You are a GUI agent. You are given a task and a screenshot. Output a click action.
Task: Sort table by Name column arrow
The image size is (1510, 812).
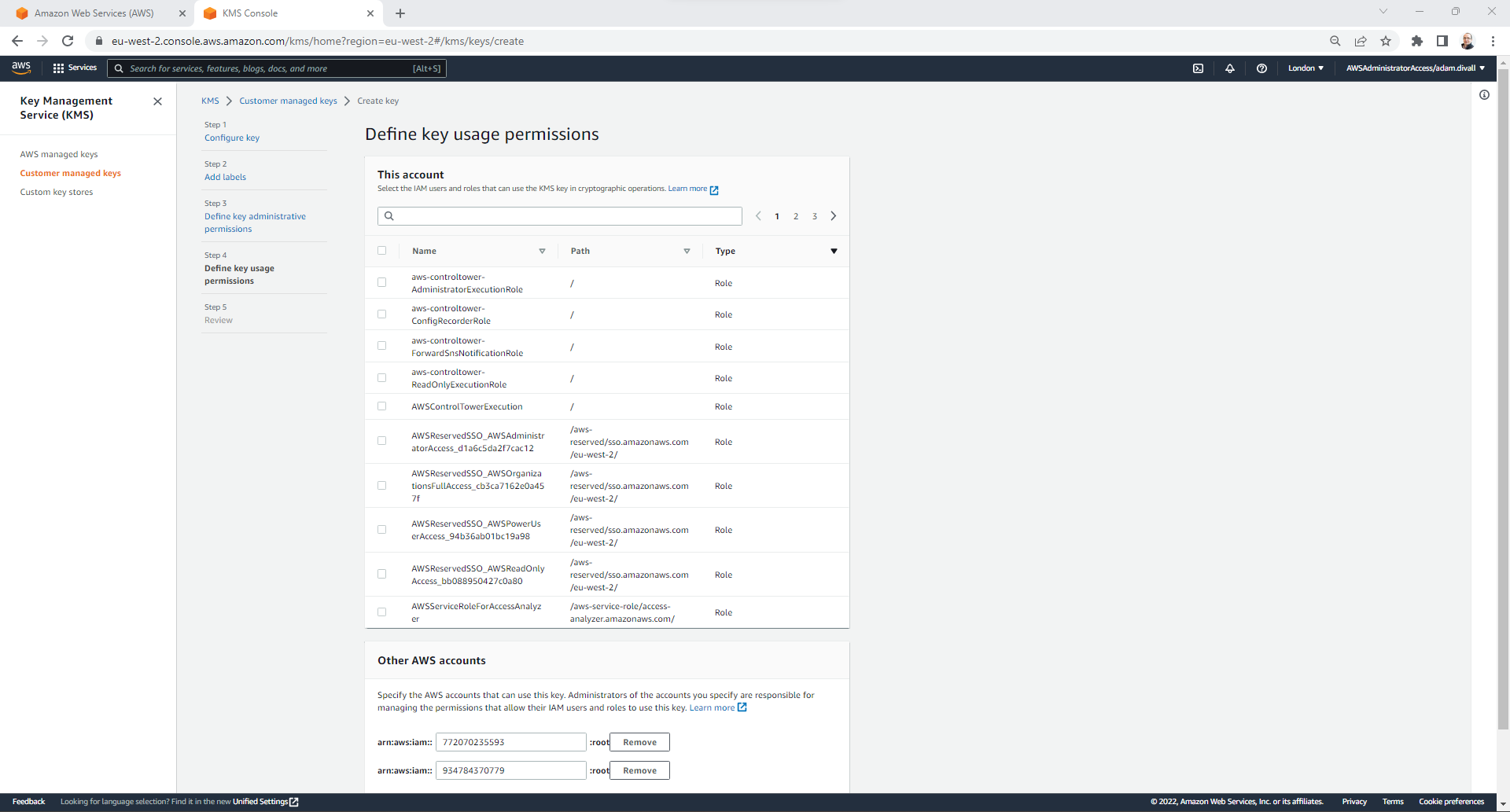click(x=542, y=252)
